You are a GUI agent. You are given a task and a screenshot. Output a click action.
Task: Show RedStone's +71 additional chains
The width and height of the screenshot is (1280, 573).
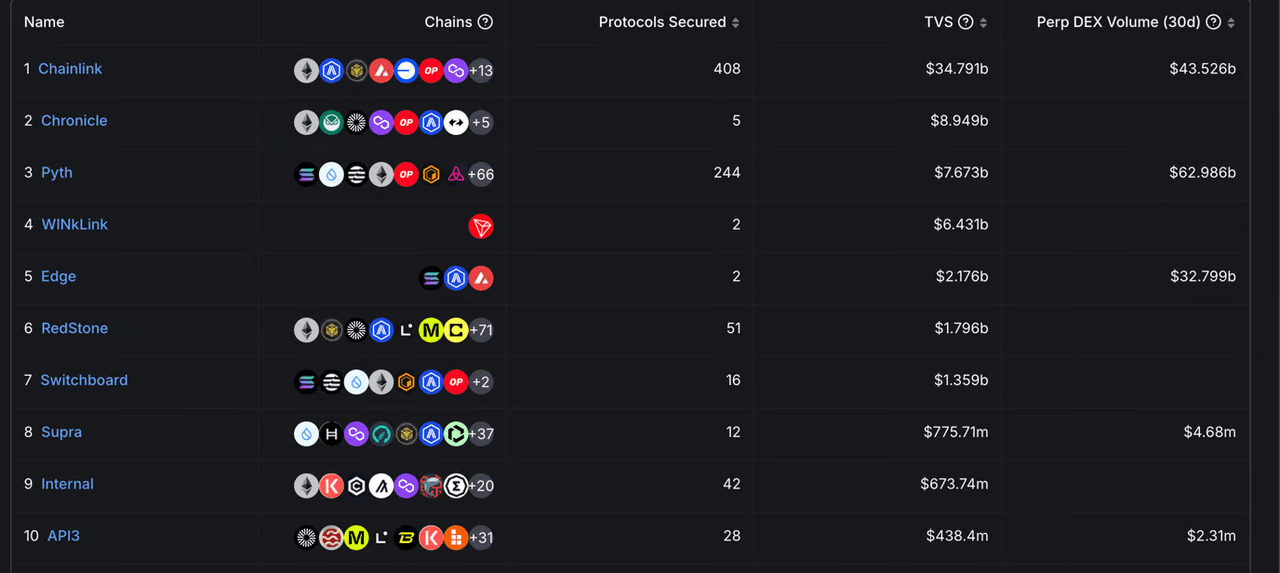481,330
